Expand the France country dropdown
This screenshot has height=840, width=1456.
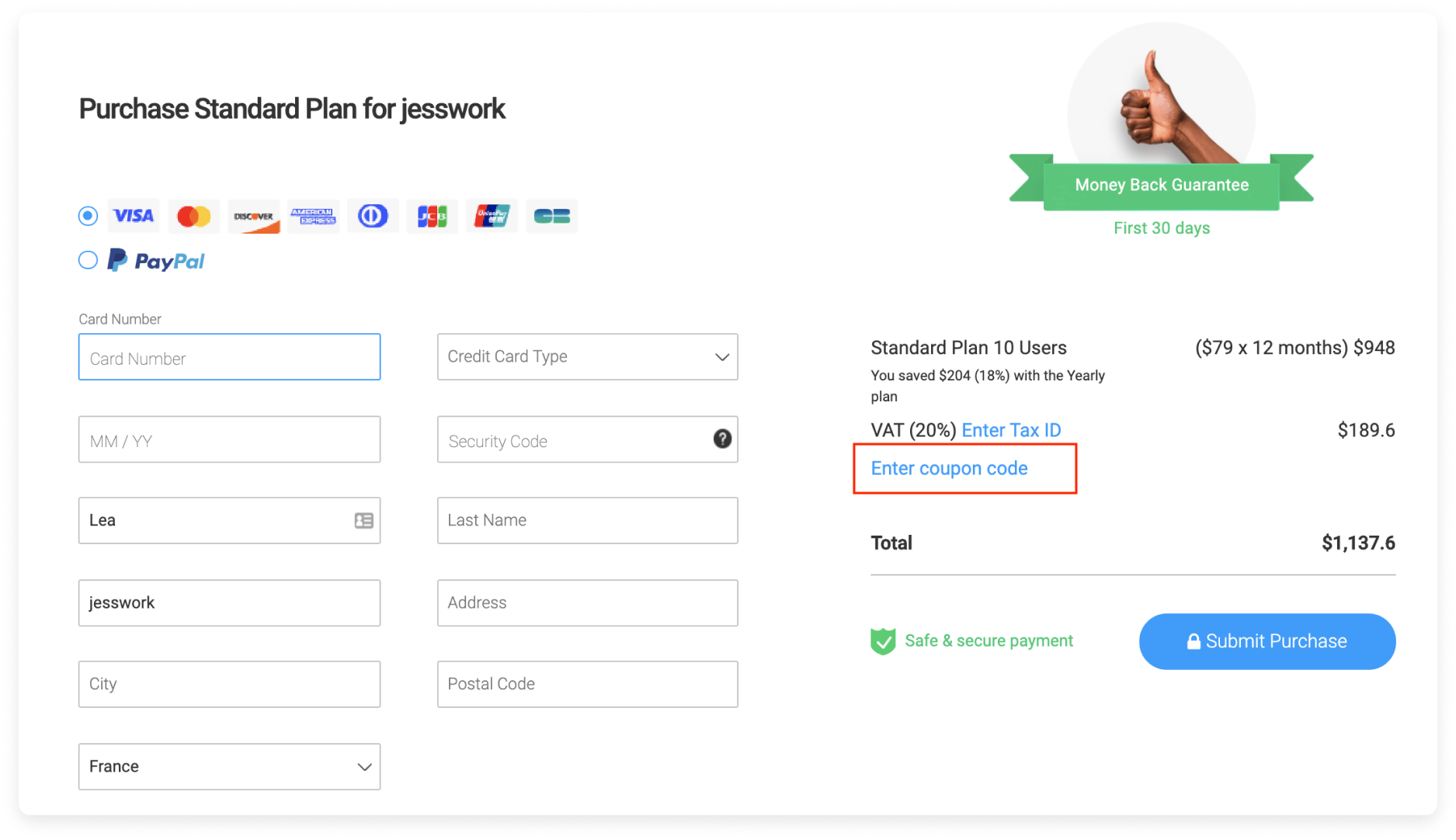pos(230,766)
